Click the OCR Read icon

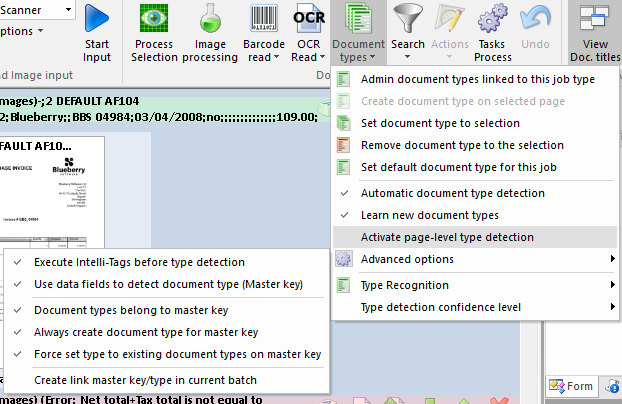[308, 21]
